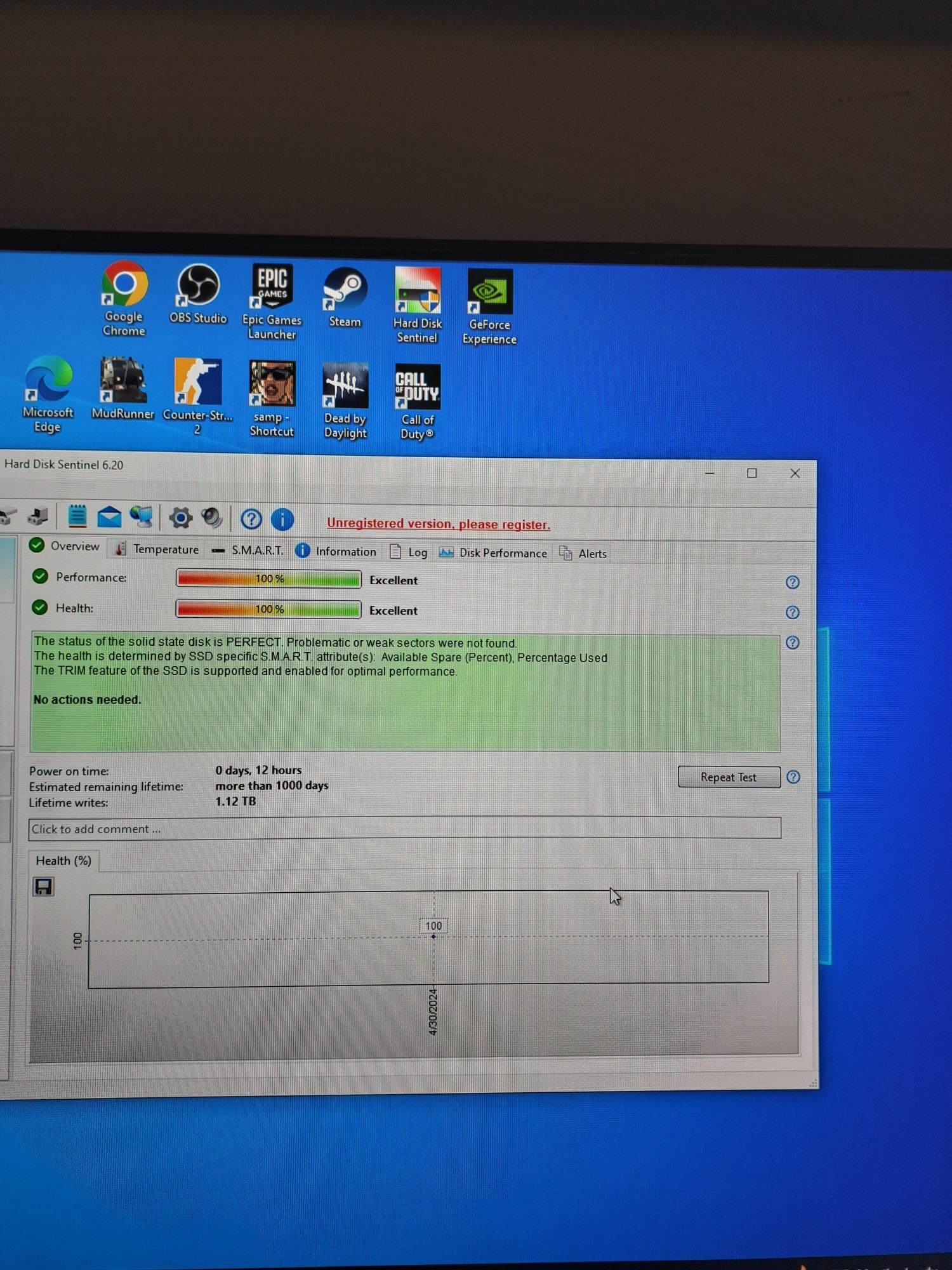Screen dimensions: 952x1270
Task: Click the '0 days, 12 hours' value
Action: point(258,770)
